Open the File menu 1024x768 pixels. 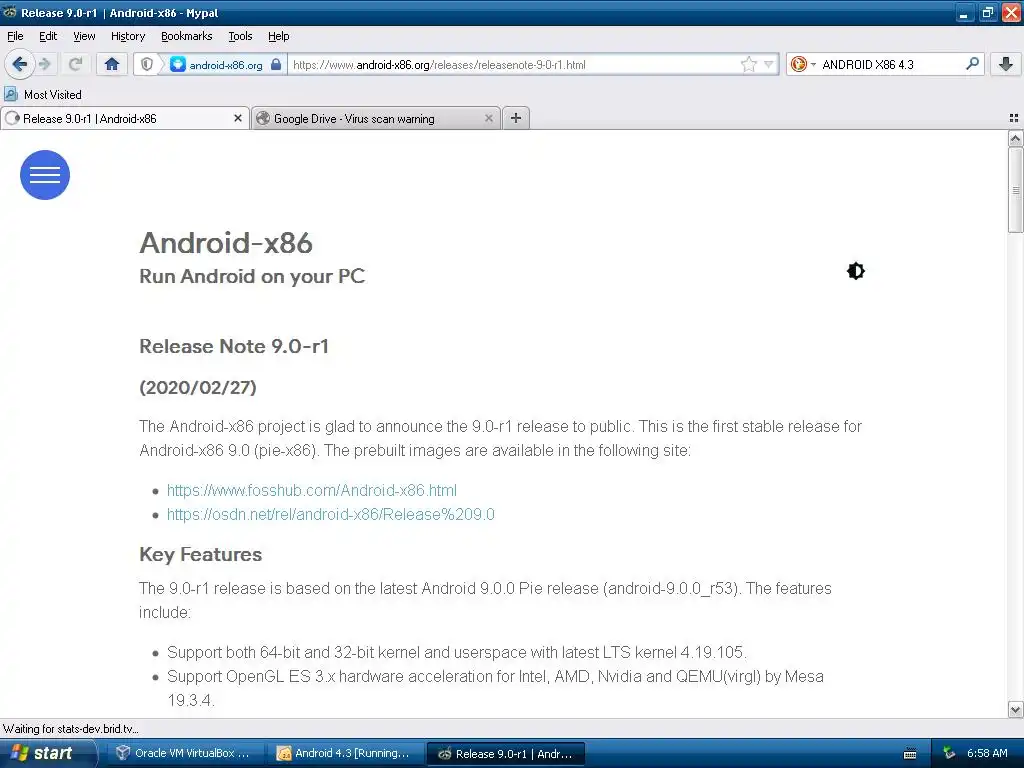15,36
